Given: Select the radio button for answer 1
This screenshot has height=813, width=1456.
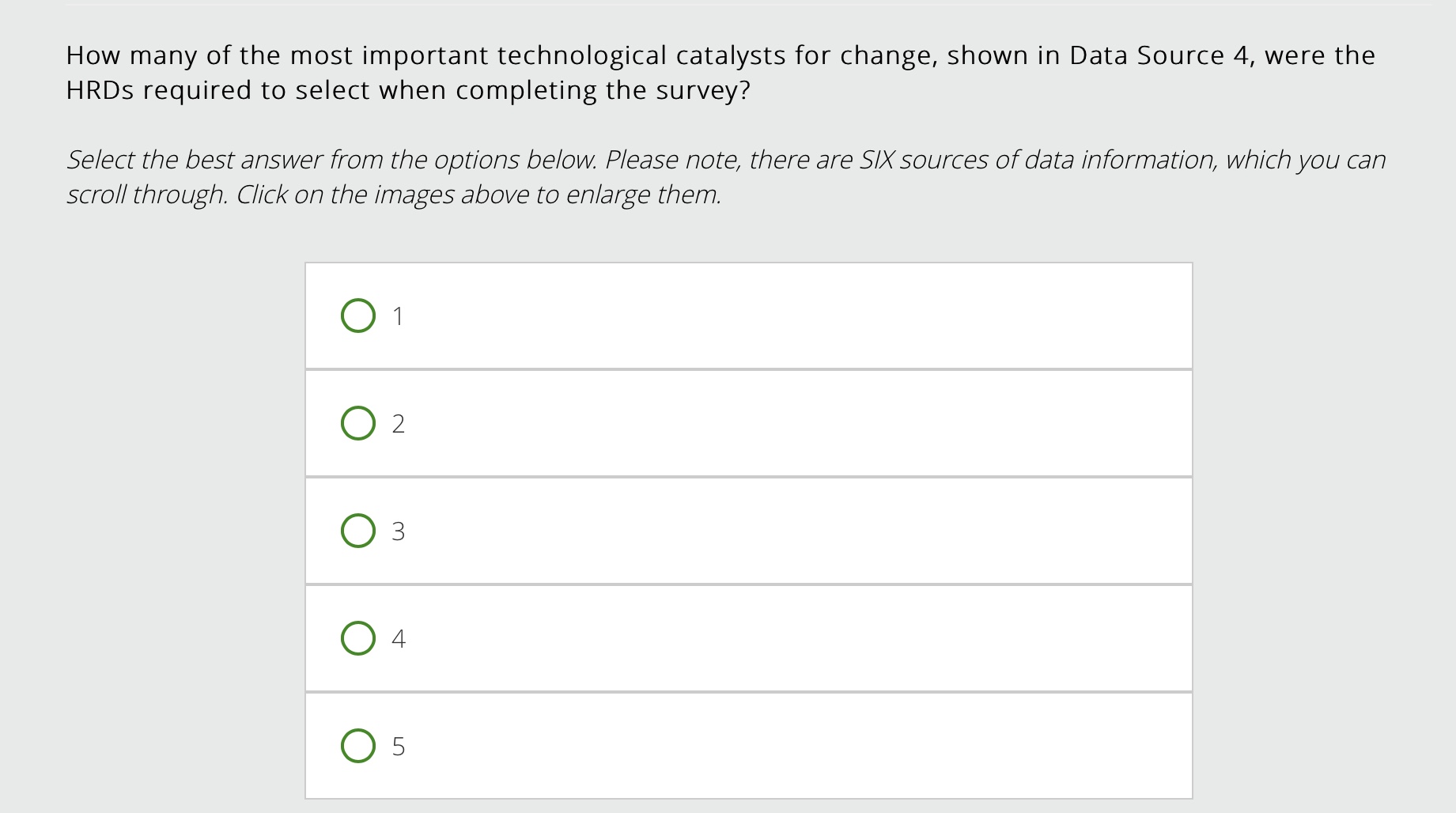Looking at the screenshot, I should (x=357, y=316).
